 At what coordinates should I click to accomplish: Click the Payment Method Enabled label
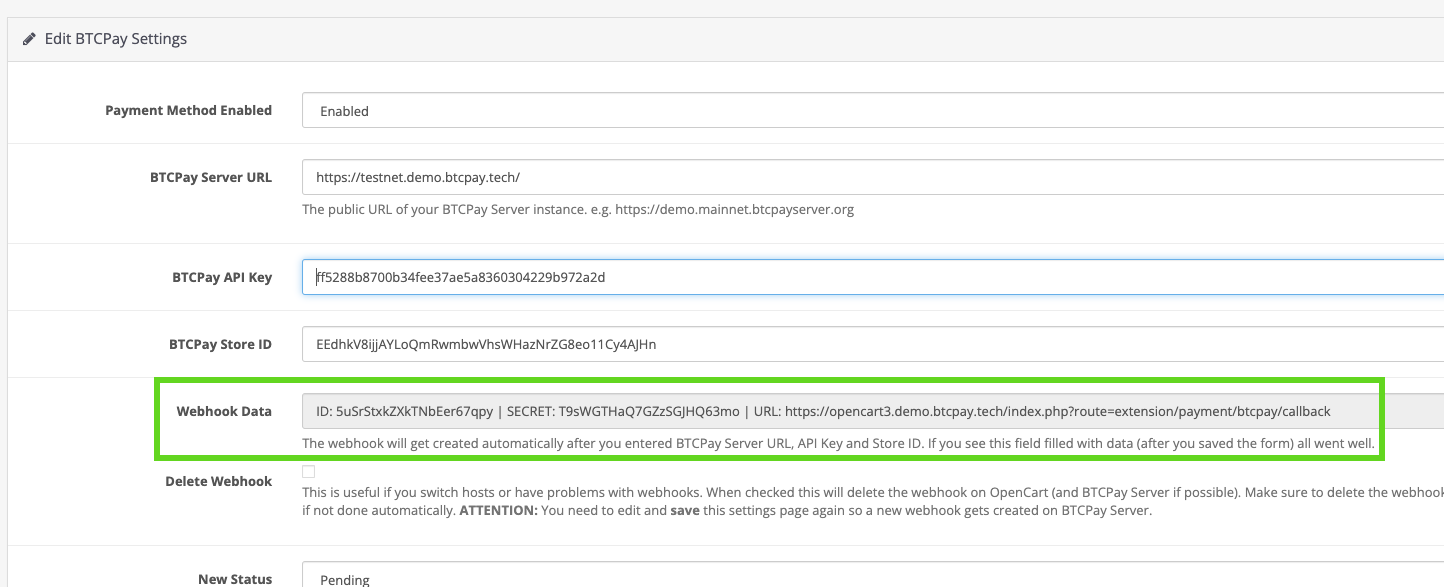pyautogui.click(x=188, y=110)
